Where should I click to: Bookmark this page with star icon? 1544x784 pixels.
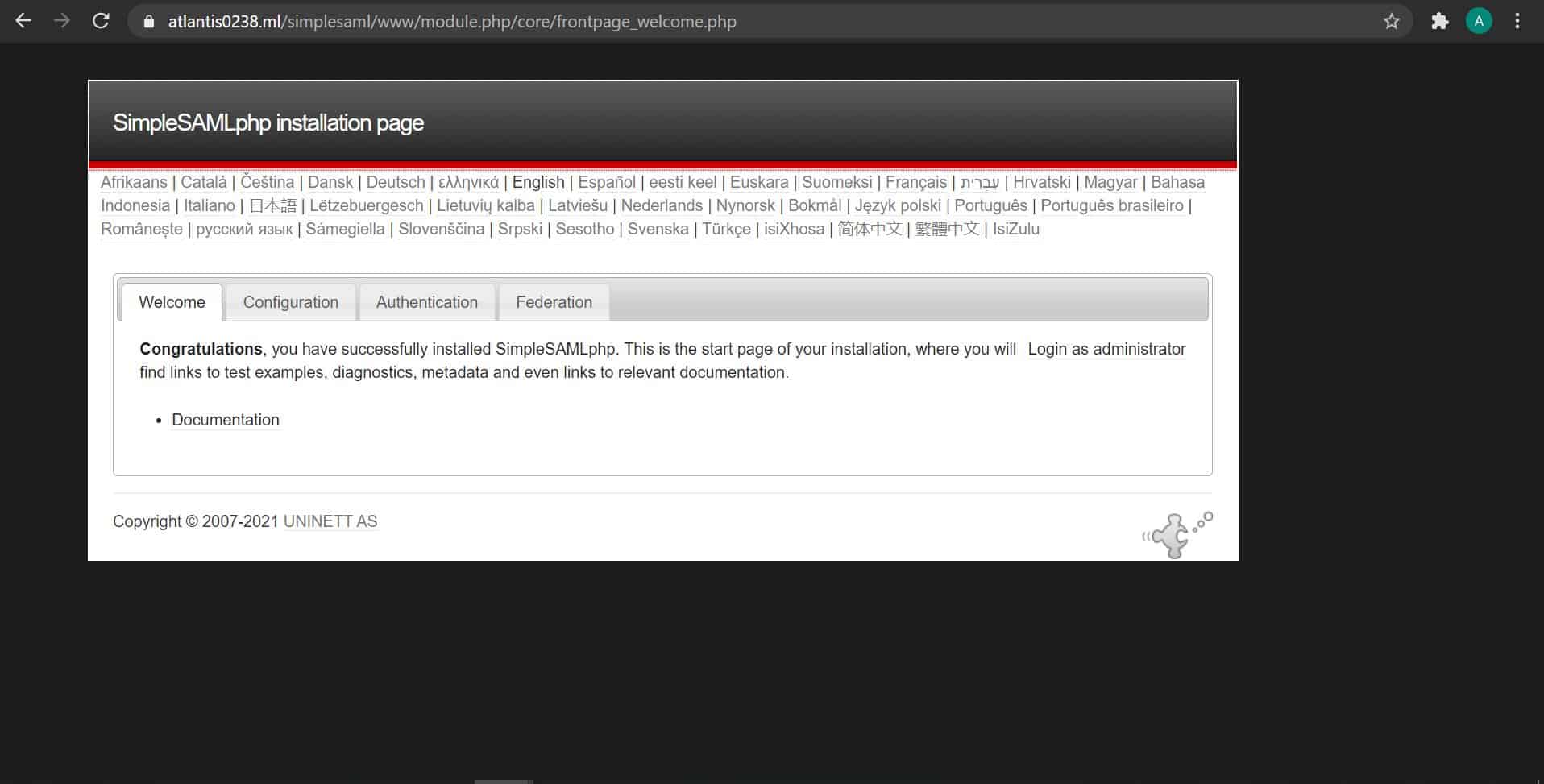[1391, 22]
